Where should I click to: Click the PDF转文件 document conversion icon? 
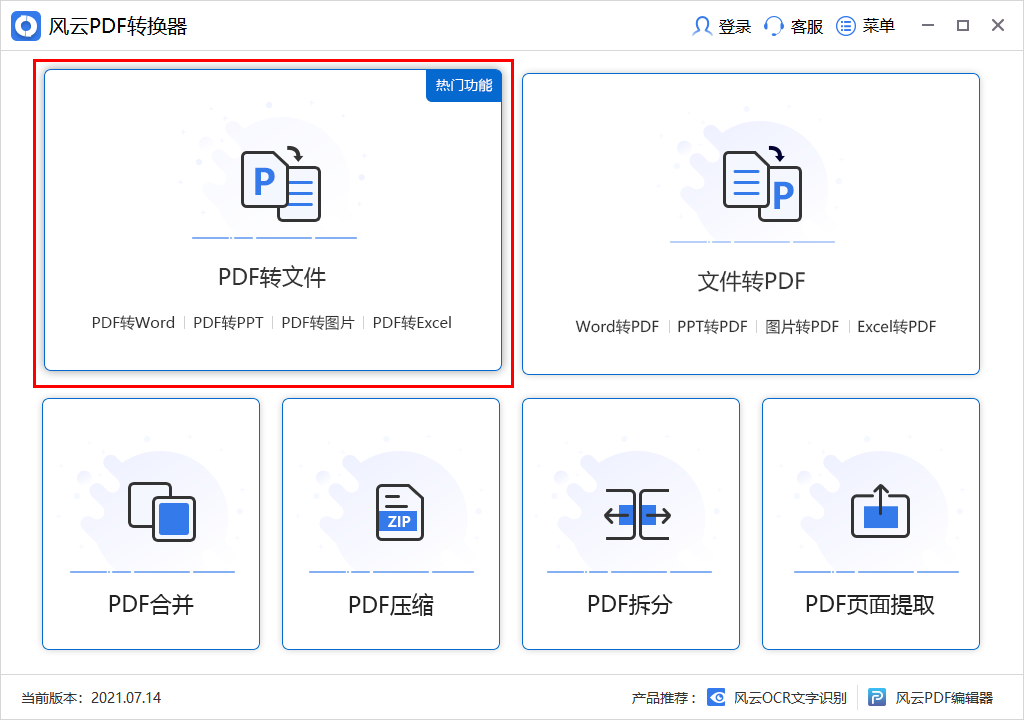[281, 186]
